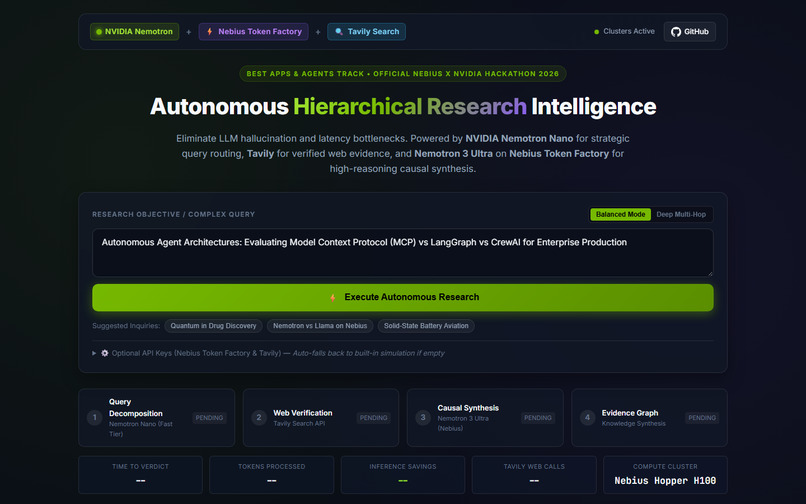
Task: Click the Tokens Processed stat card
Action: pyautogui.click(x=271, y=475)
